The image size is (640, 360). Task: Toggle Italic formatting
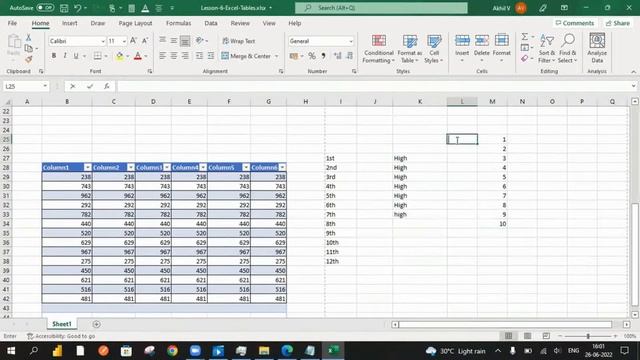click(x=64, y=56)
